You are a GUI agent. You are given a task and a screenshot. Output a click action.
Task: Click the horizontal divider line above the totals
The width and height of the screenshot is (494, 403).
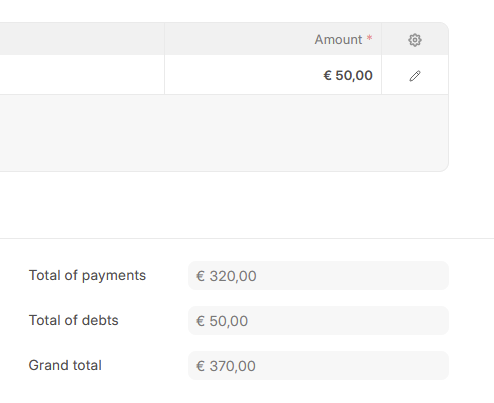247,238
